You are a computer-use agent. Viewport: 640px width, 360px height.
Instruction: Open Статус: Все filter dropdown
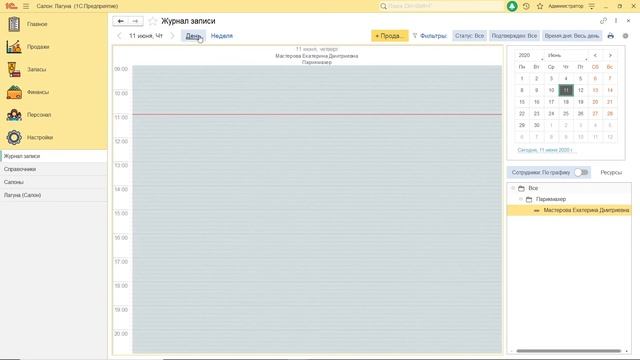(469, 36)
